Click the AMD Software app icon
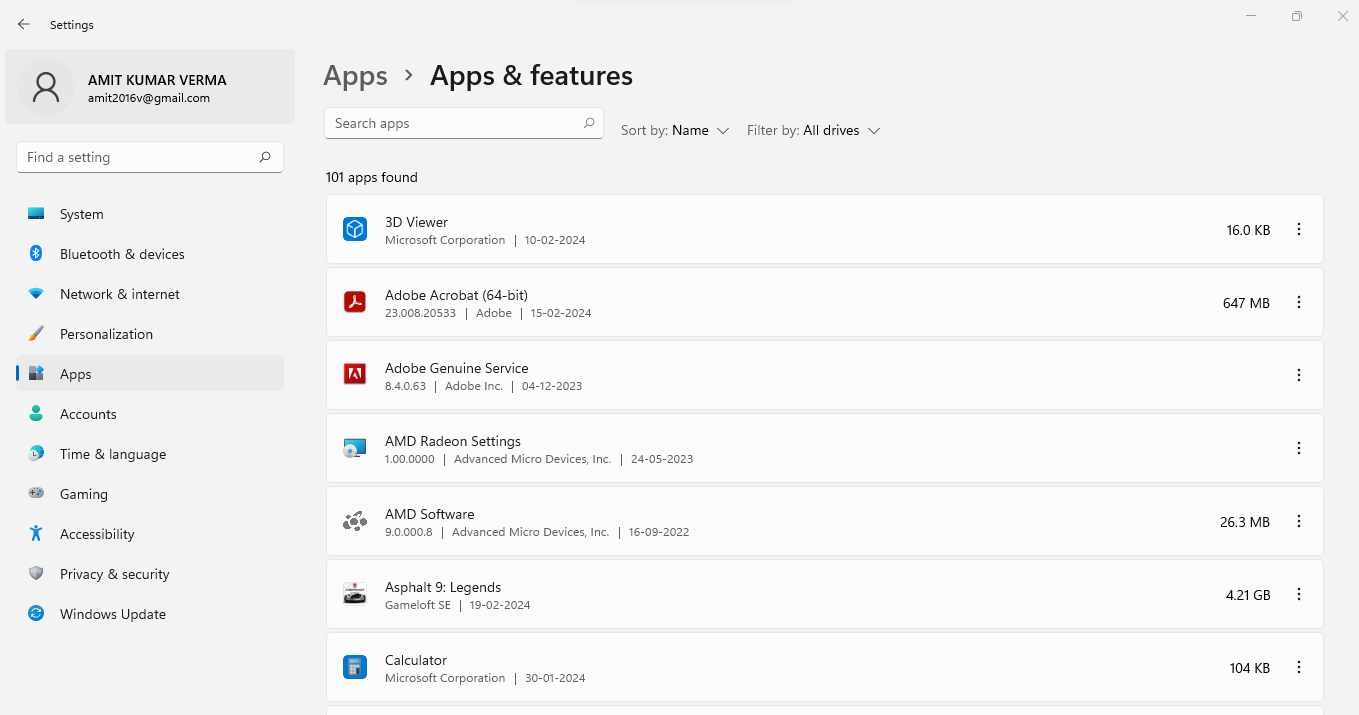The width and height of the screenshot is (1359, 715). coord(355,521)
